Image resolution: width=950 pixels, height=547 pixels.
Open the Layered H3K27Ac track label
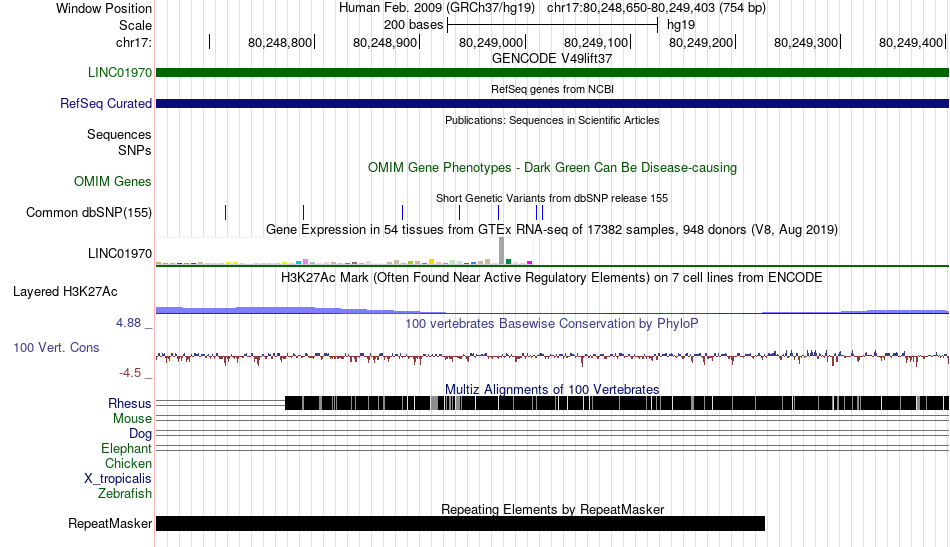click(x=65, y=292)
